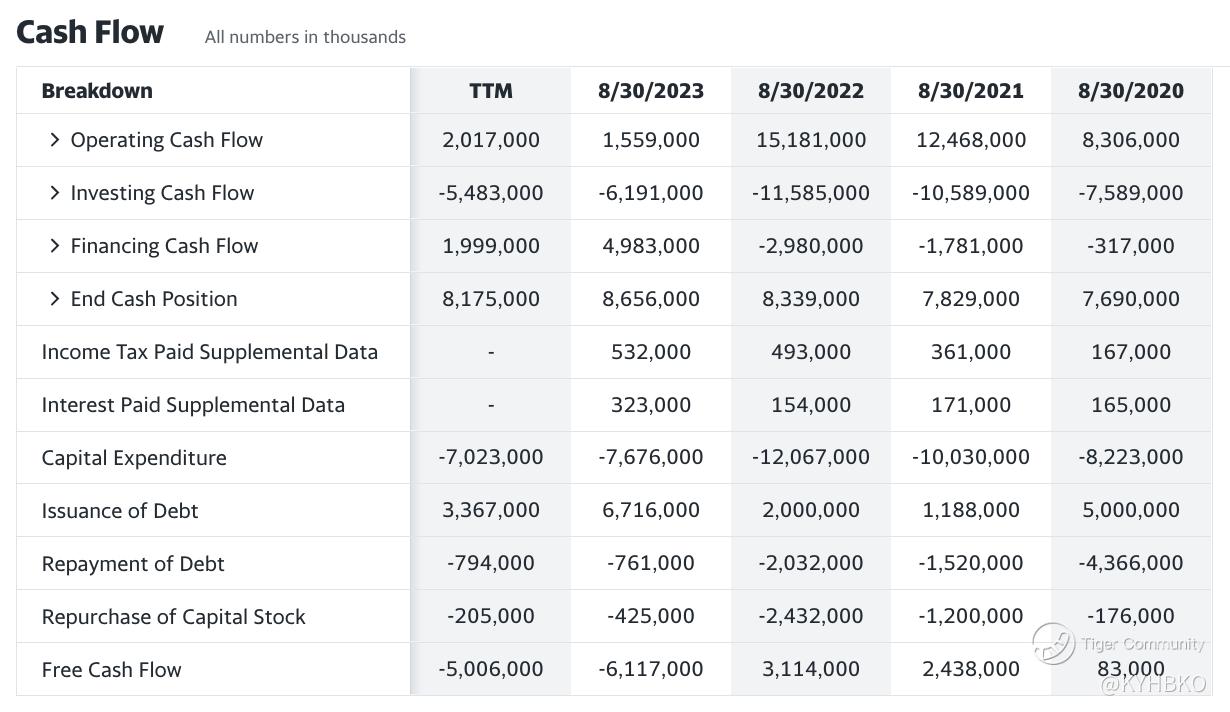Screen dimensions: 1230x712
Task: Select Operating Cash Flow value 12,468,000
Action: coord(971,140)
